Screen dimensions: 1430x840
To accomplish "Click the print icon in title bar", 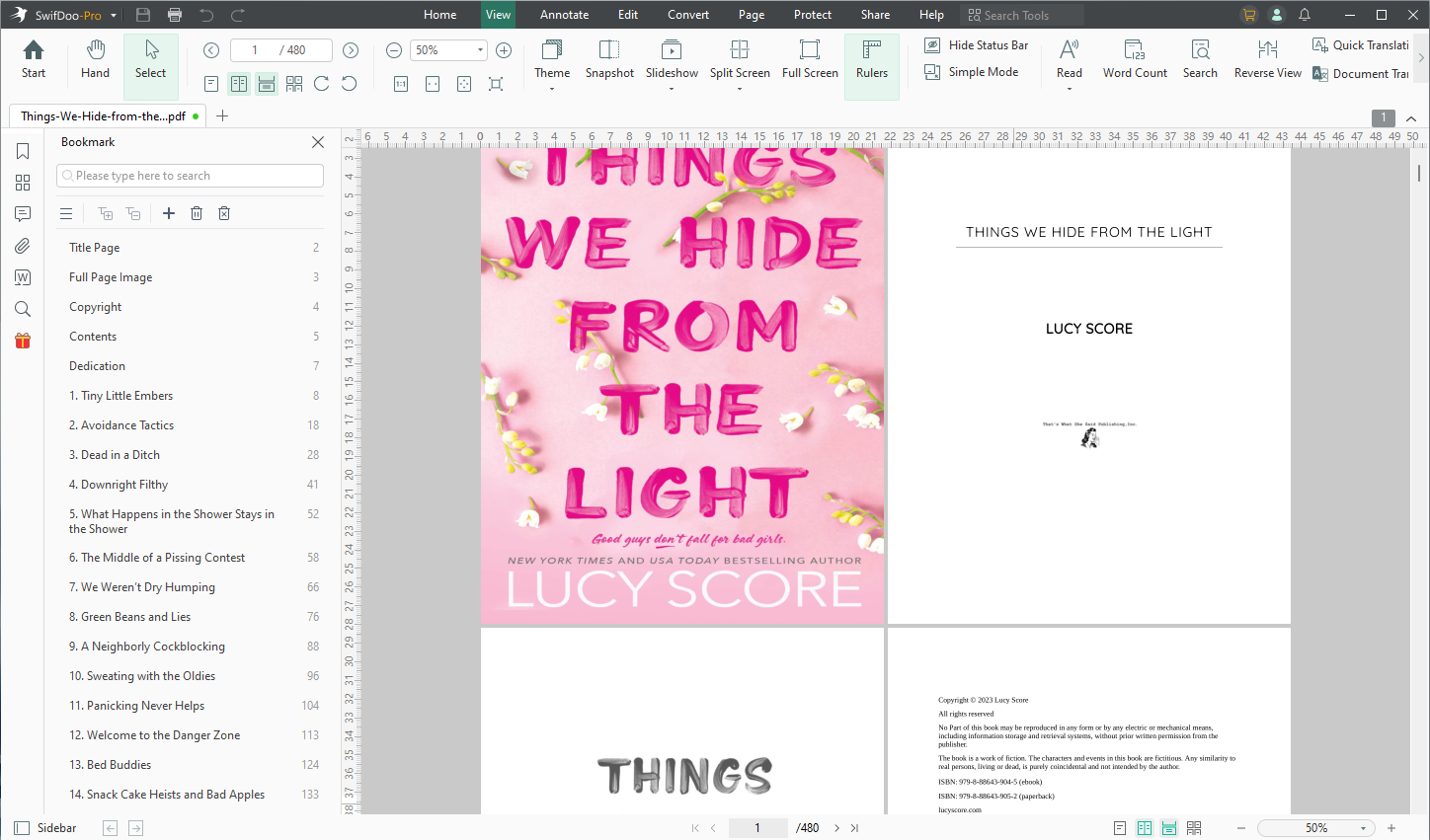I will (x=175, y=15).
